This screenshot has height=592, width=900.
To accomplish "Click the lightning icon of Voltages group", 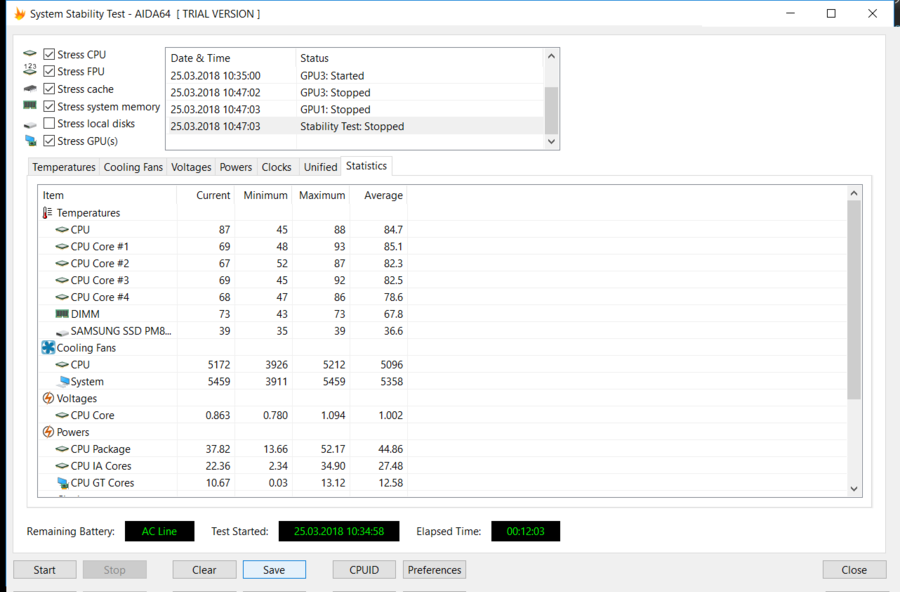I will tap(48, 398).
